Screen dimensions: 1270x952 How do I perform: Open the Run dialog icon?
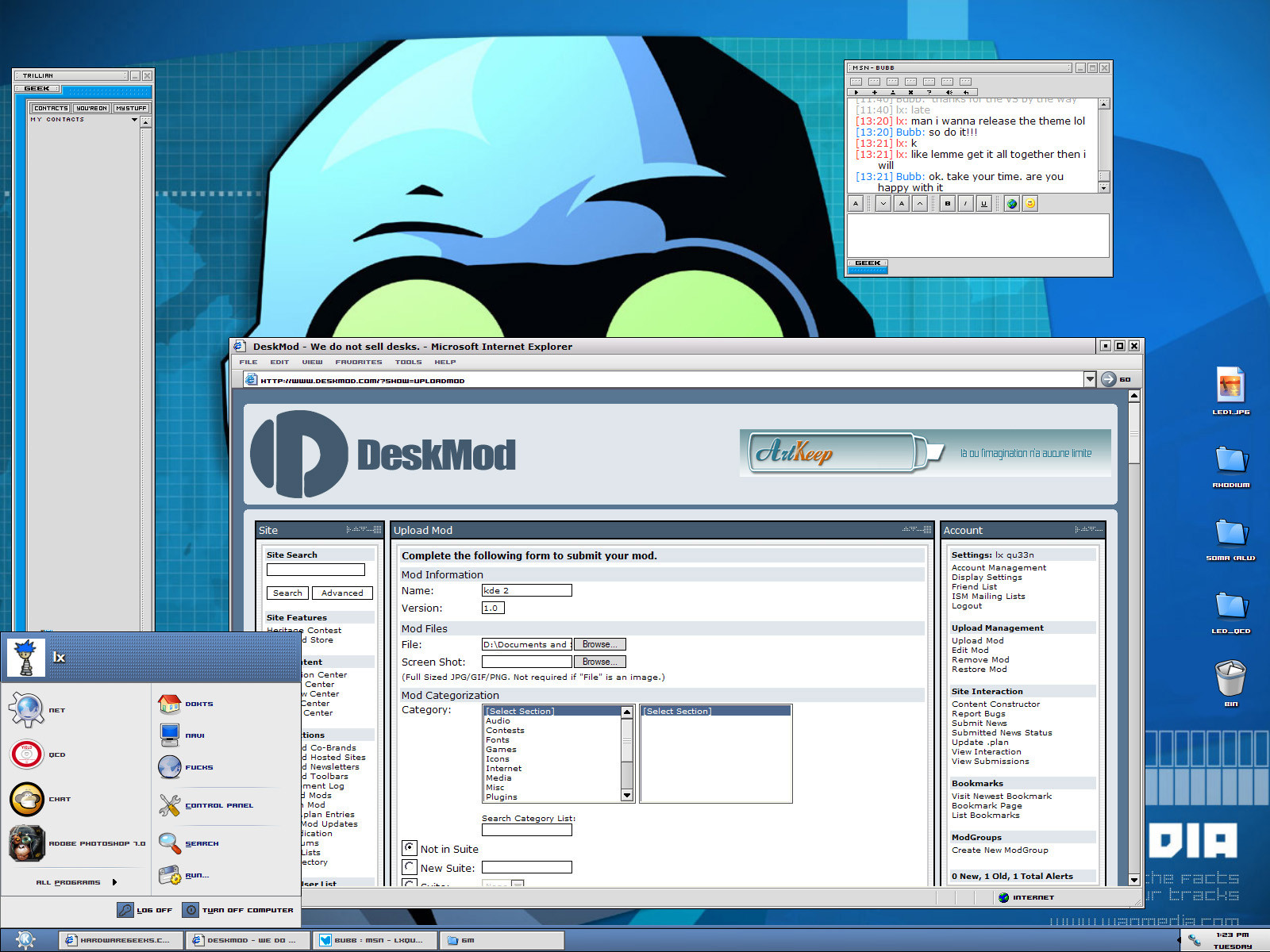click(169, 875)
